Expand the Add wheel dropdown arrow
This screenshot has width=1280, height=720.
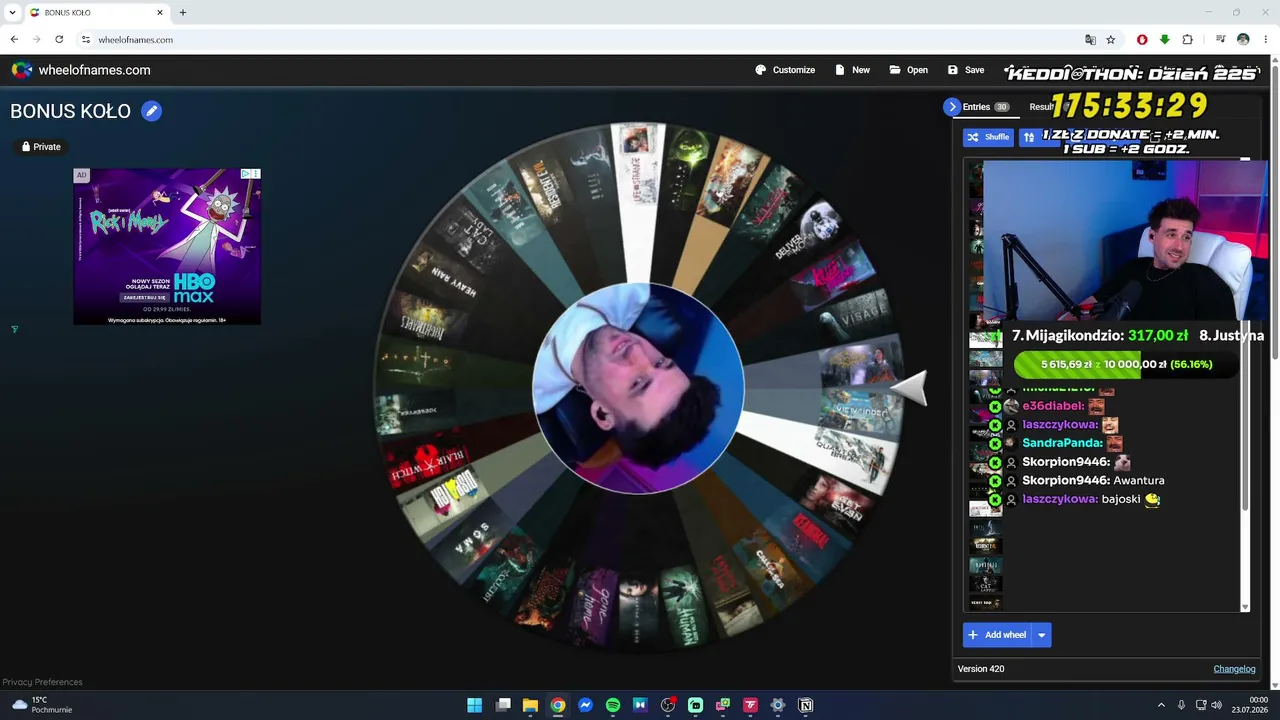tap(1041, 635)
